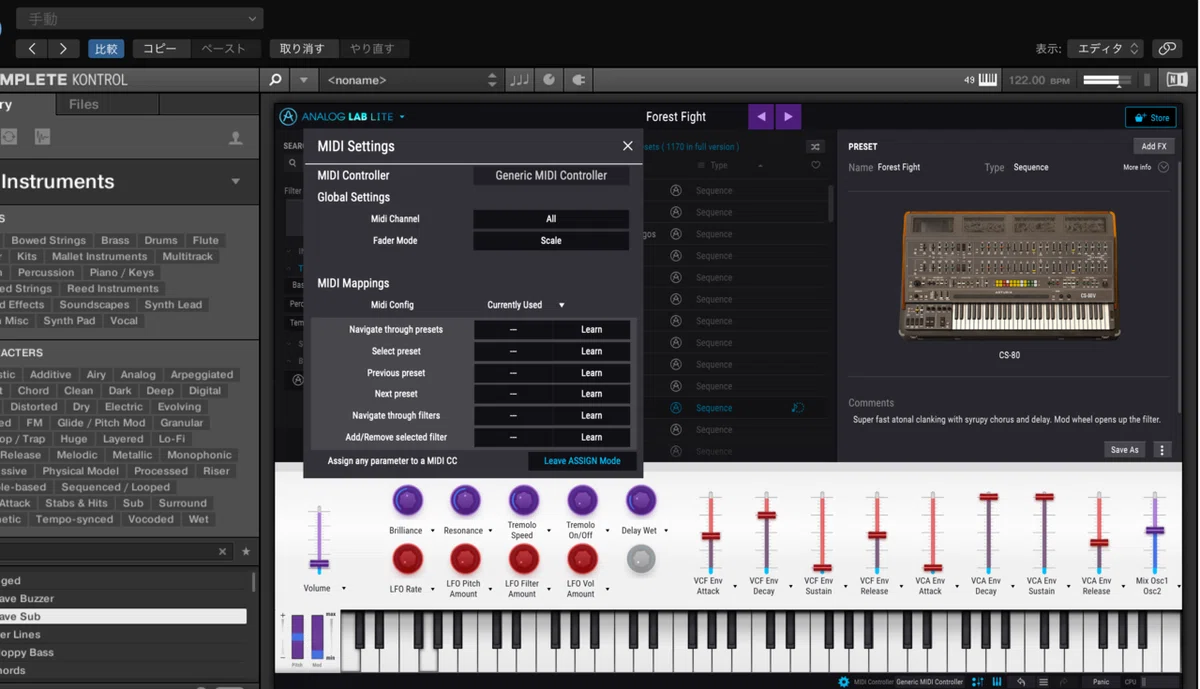
Task: Toggle the Monophonic character tag
Action: pyautogui.click(x=200, y=455)
